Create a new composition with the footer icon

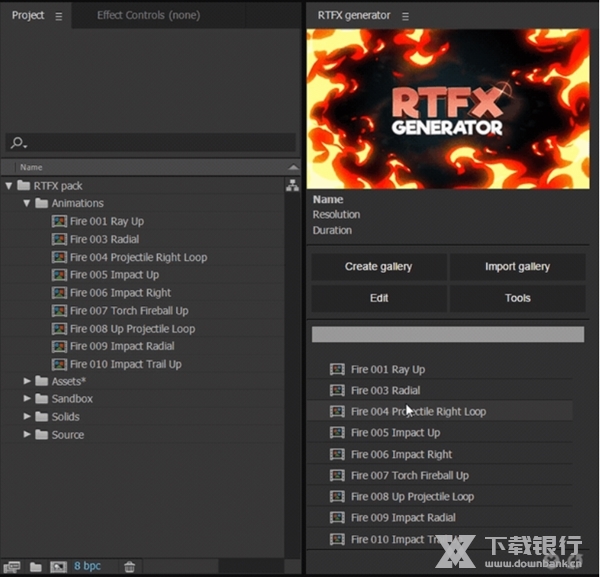pyautogui.click(x=58, y=567)
